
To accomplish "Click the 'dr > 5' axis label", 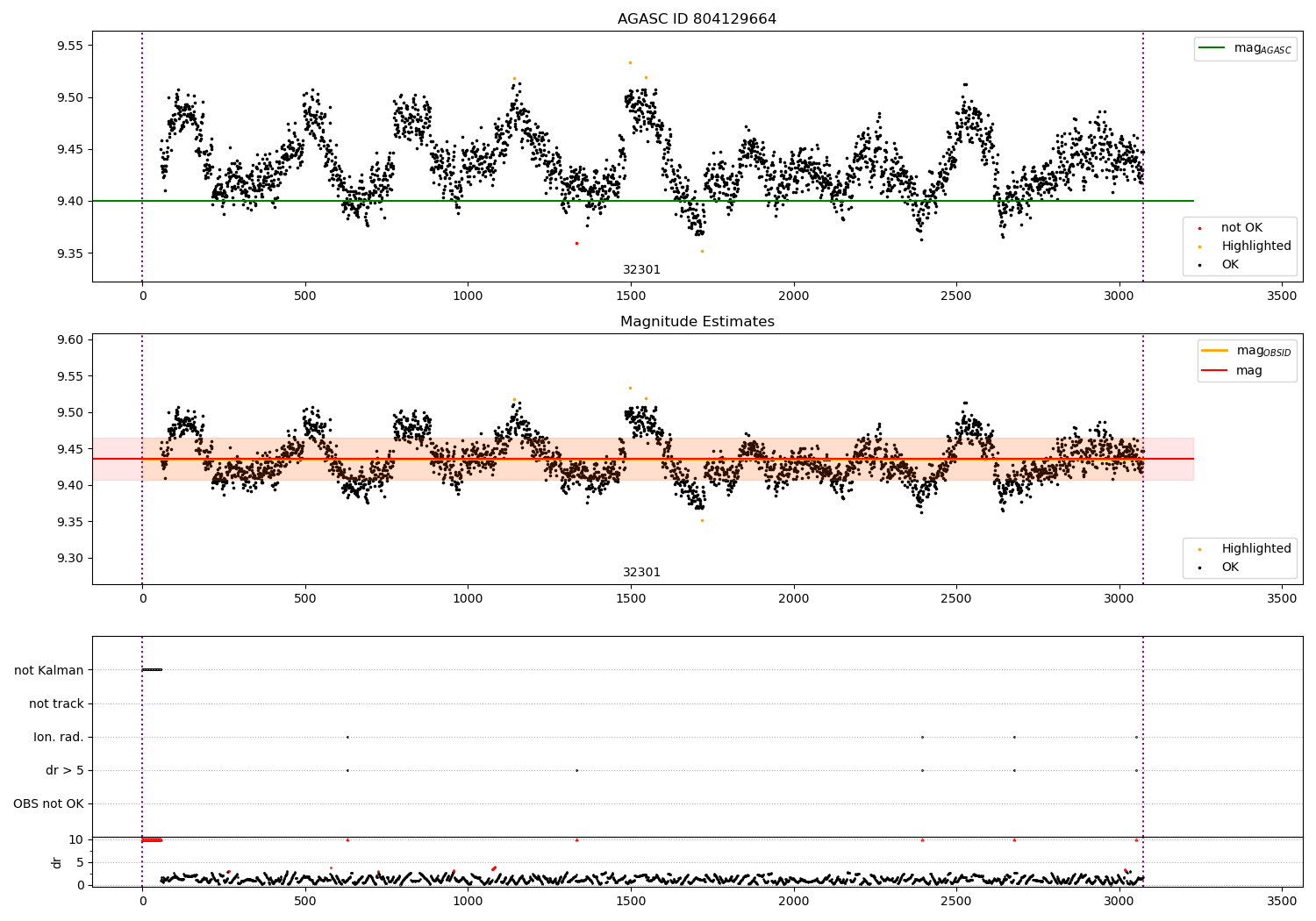I will tap(65, 770).
